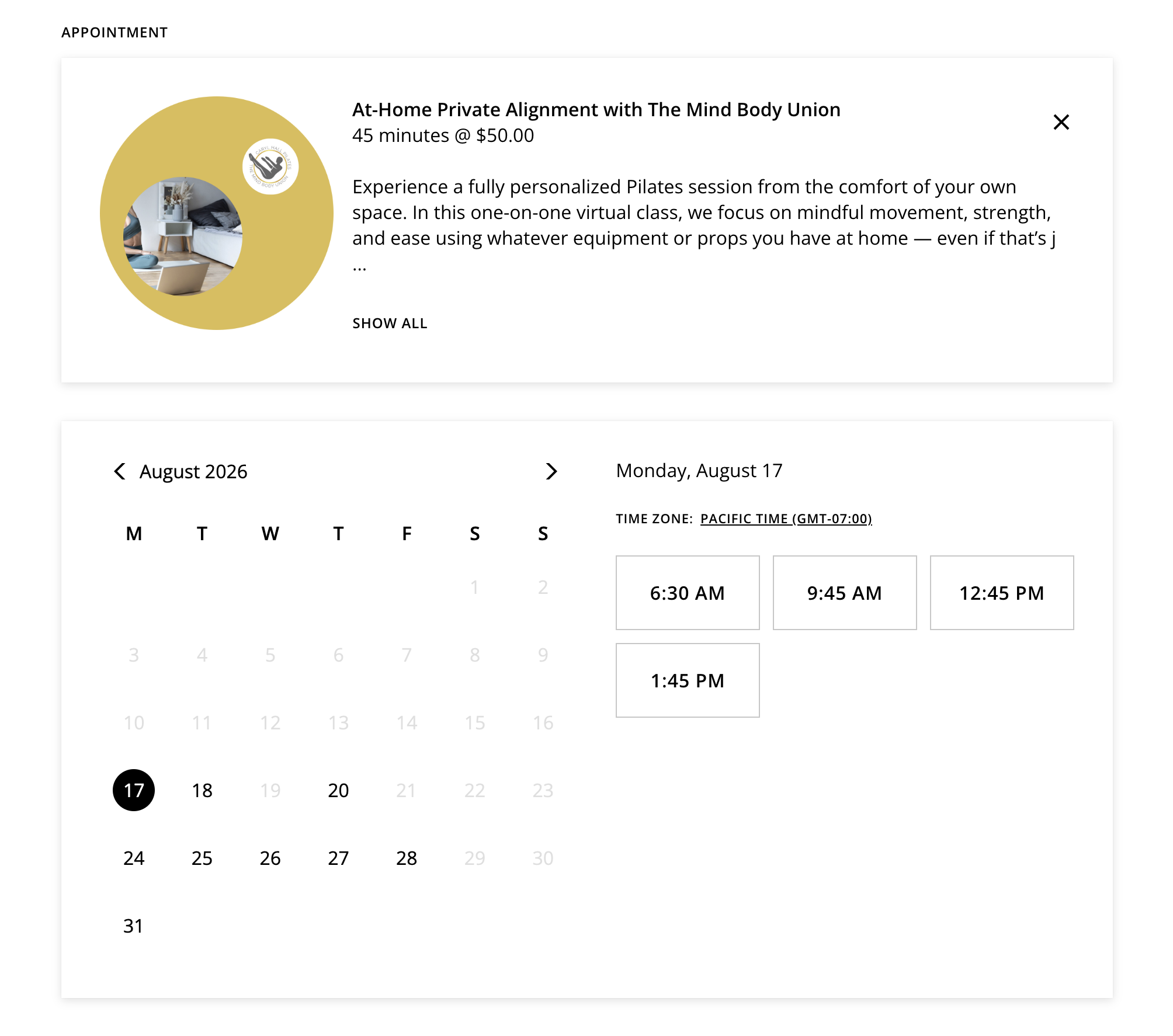Pick August 24 on the calendar
Viewport: 1173px width, 1036px height.
click(134, 858)
